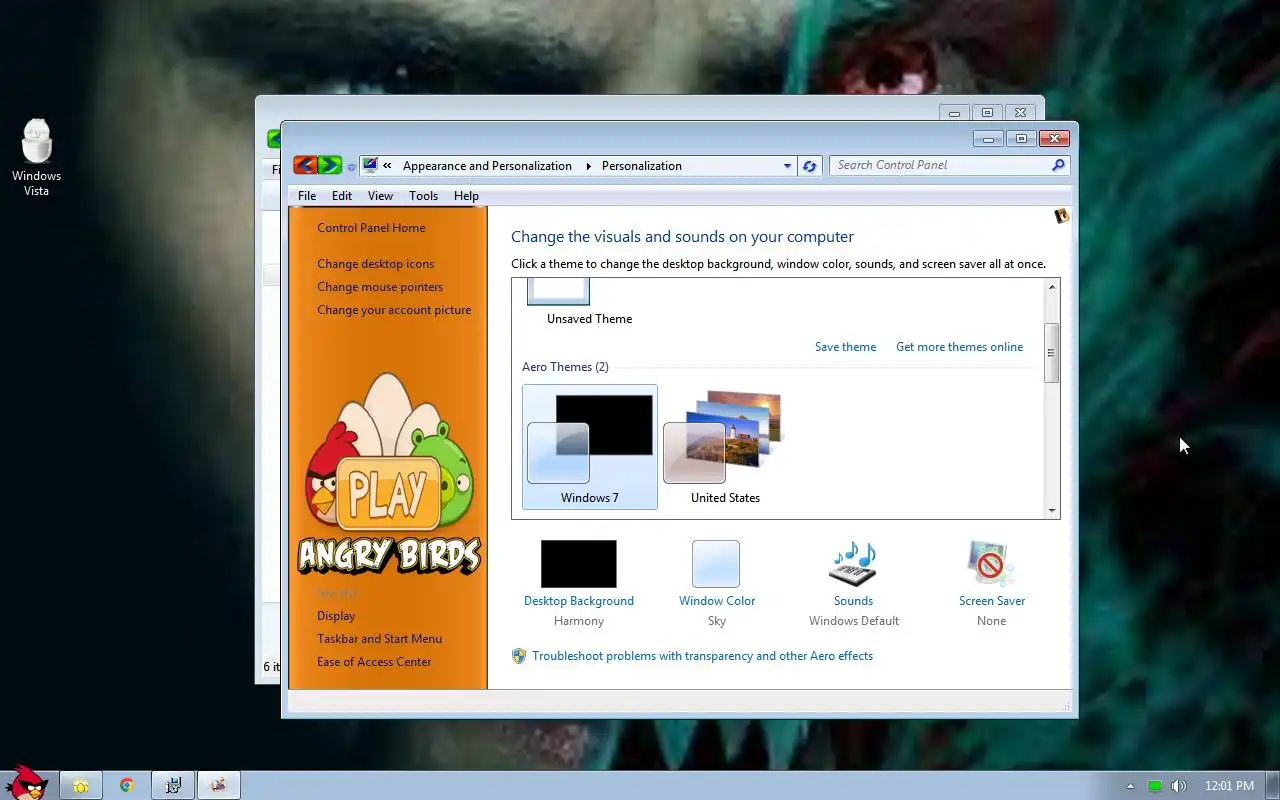Select the Unsaved Theme thumbnail

[x=558, y=291]
